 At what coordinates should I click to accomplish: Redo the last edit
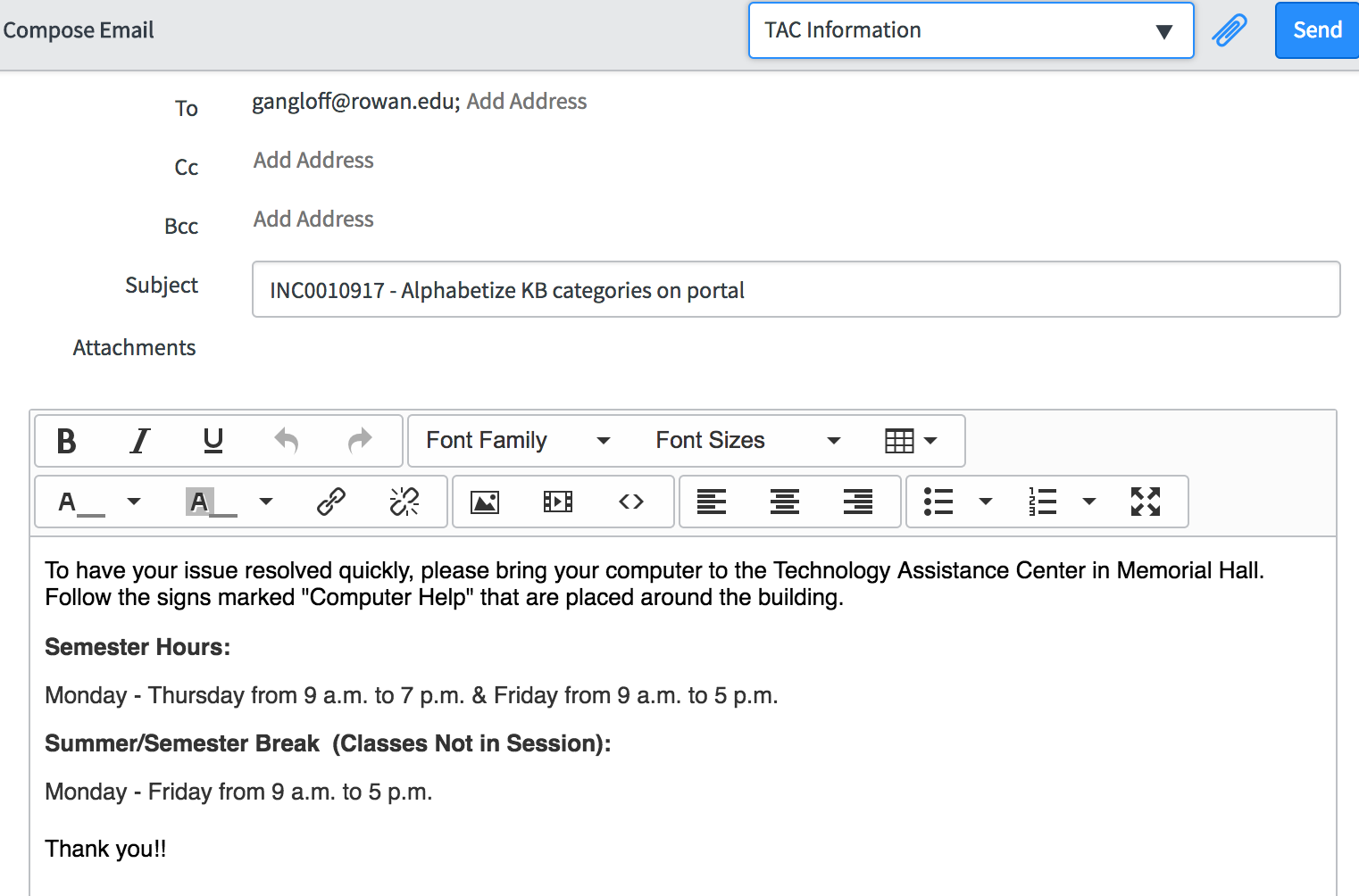coord(359,441)
